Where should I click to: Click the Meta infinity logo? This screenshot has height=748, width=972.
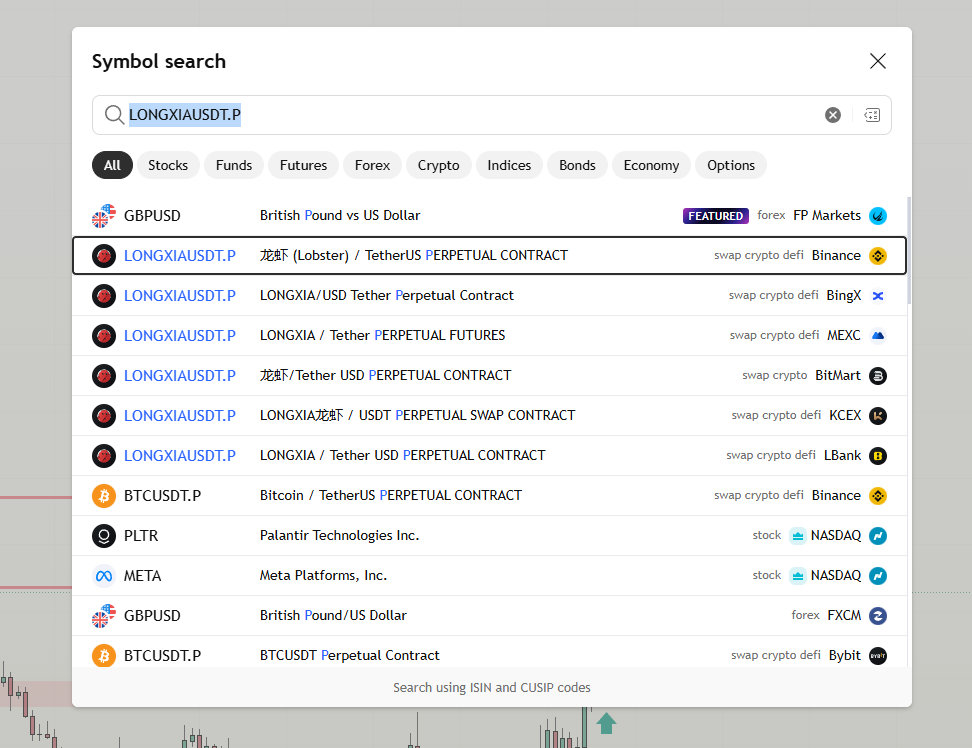click(x=104, y=575)
